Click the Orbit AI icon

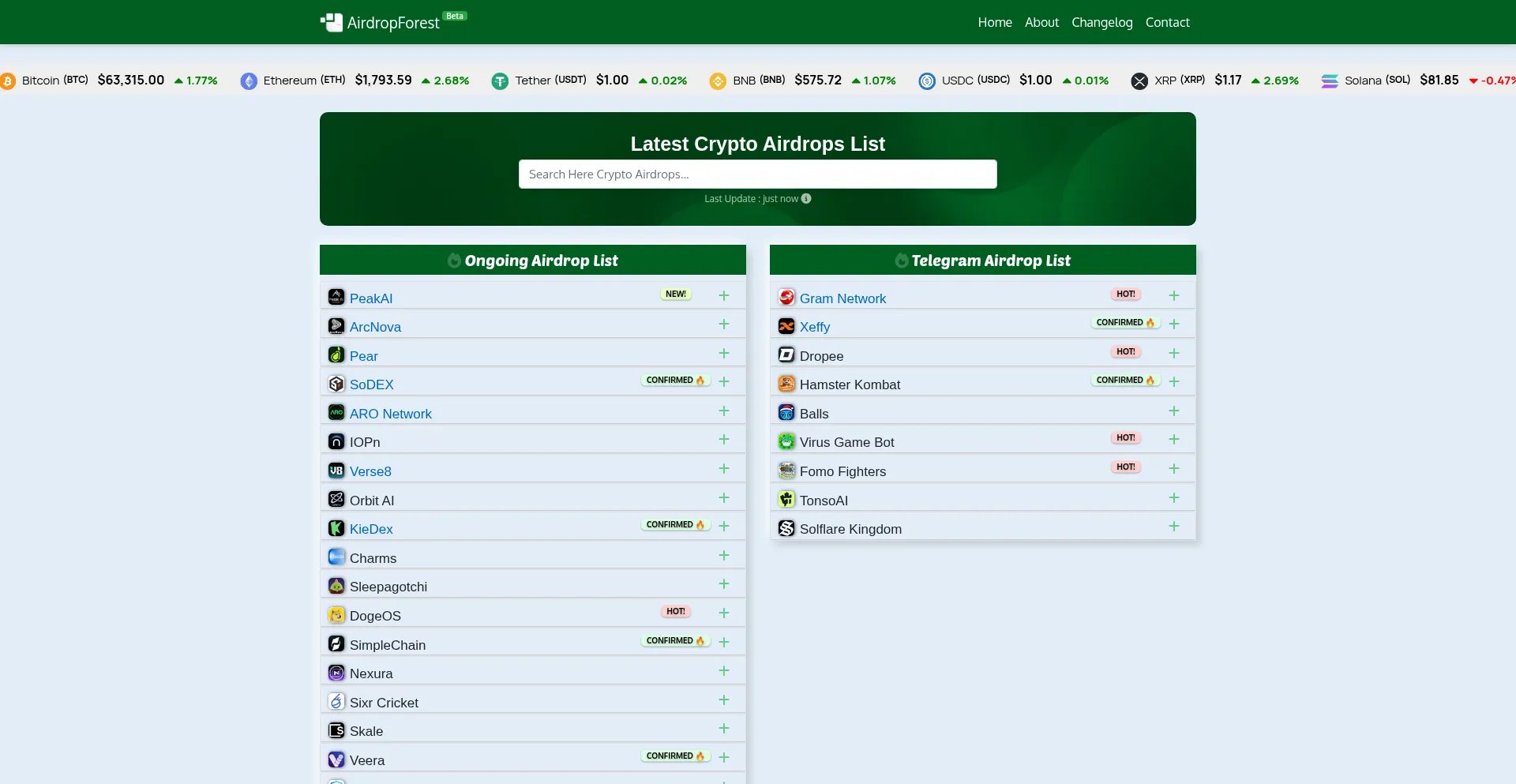tap(336, 499)
